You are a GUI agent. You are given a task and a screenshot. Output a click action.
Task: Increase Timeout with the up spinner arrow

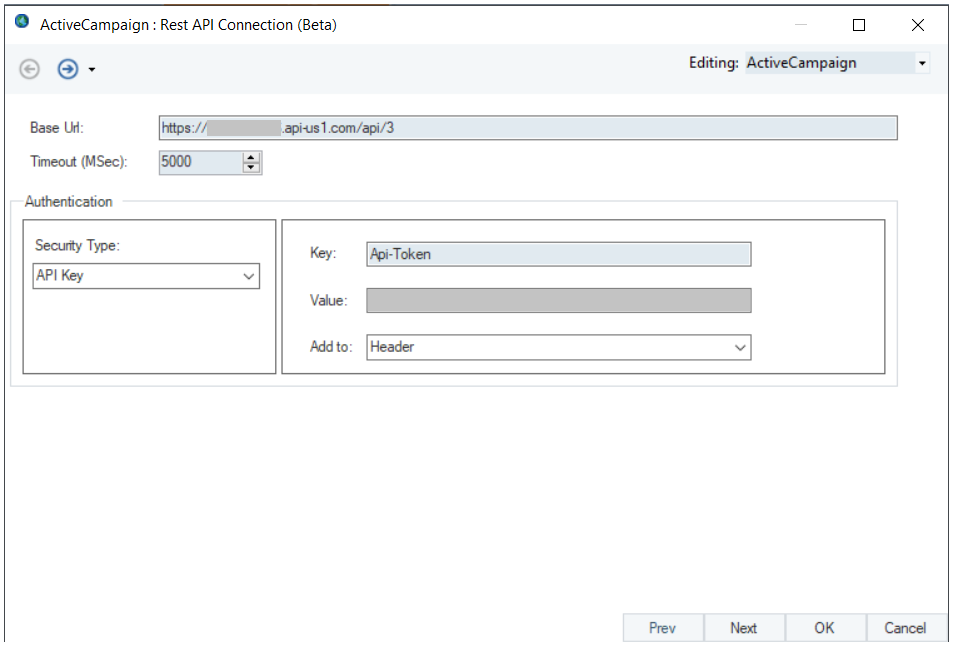(251, 157)
